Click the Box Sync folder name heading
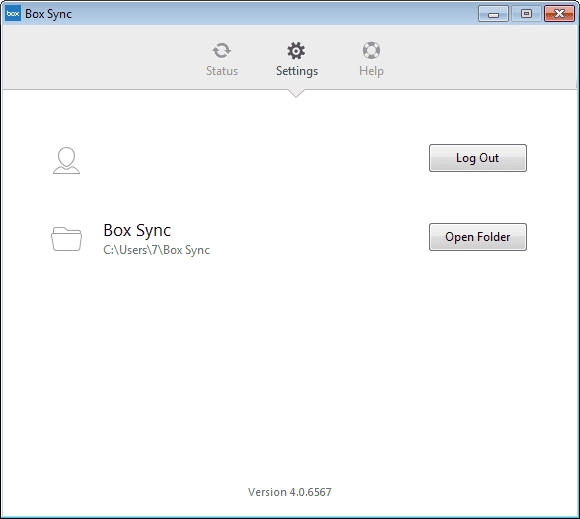 coord(137,230)
